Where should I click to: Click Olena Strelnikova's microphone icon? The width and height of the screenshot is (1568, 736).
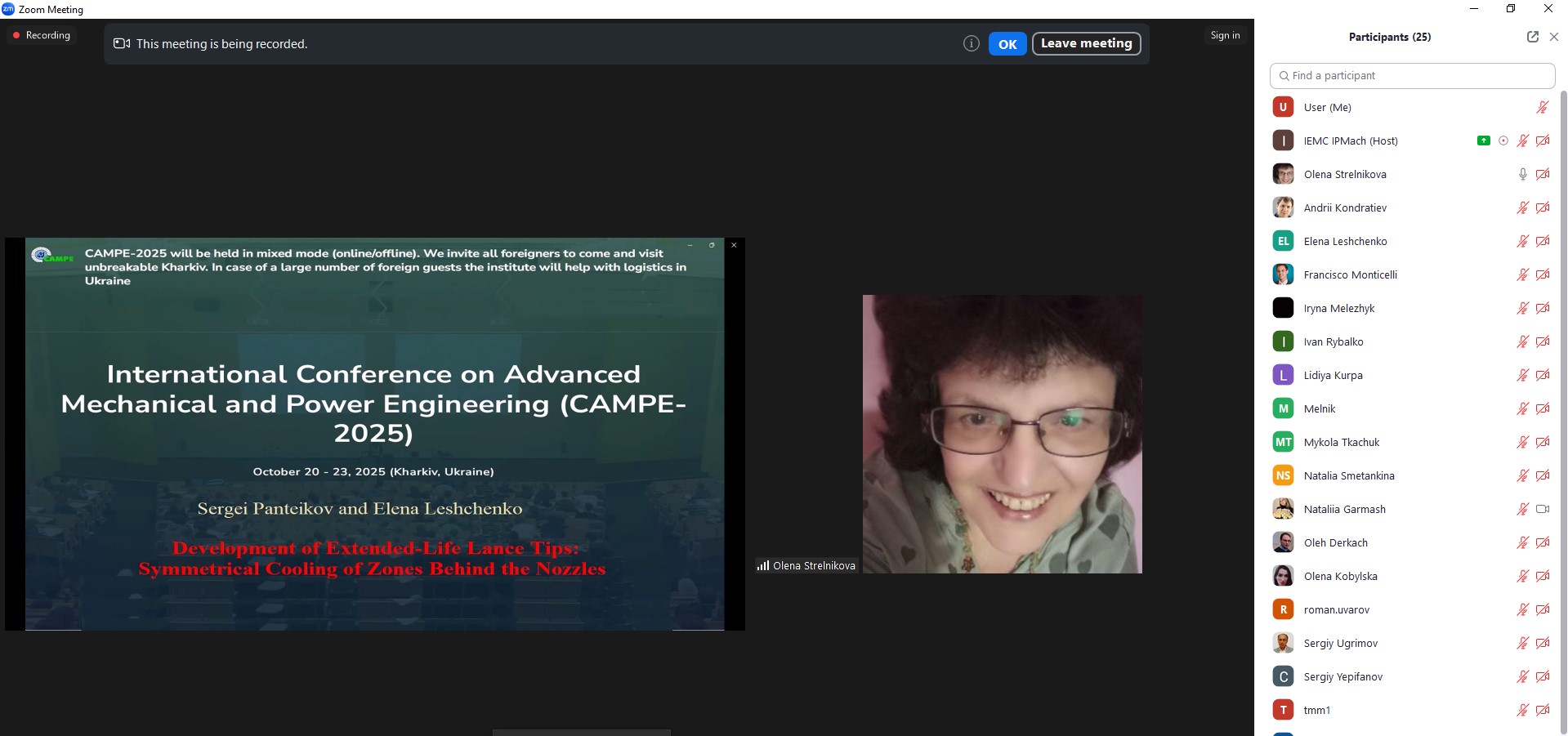coord(1522,174)
